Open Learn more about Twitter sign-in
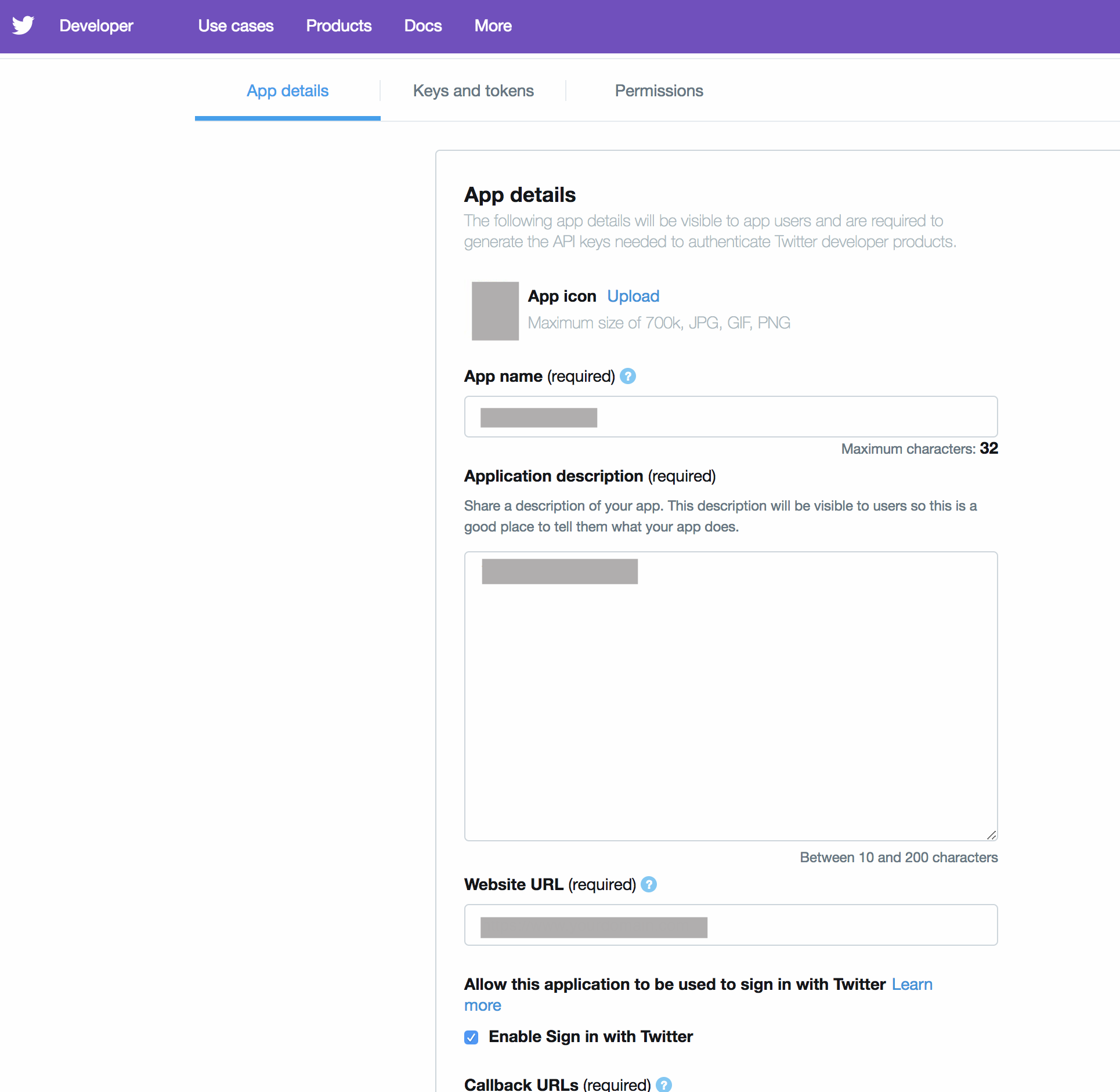 [x=912, y=985]
